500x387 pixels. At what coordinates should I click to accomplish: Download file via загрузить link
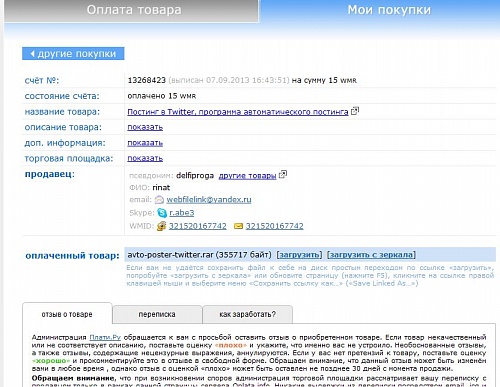[x=299, y=255]
